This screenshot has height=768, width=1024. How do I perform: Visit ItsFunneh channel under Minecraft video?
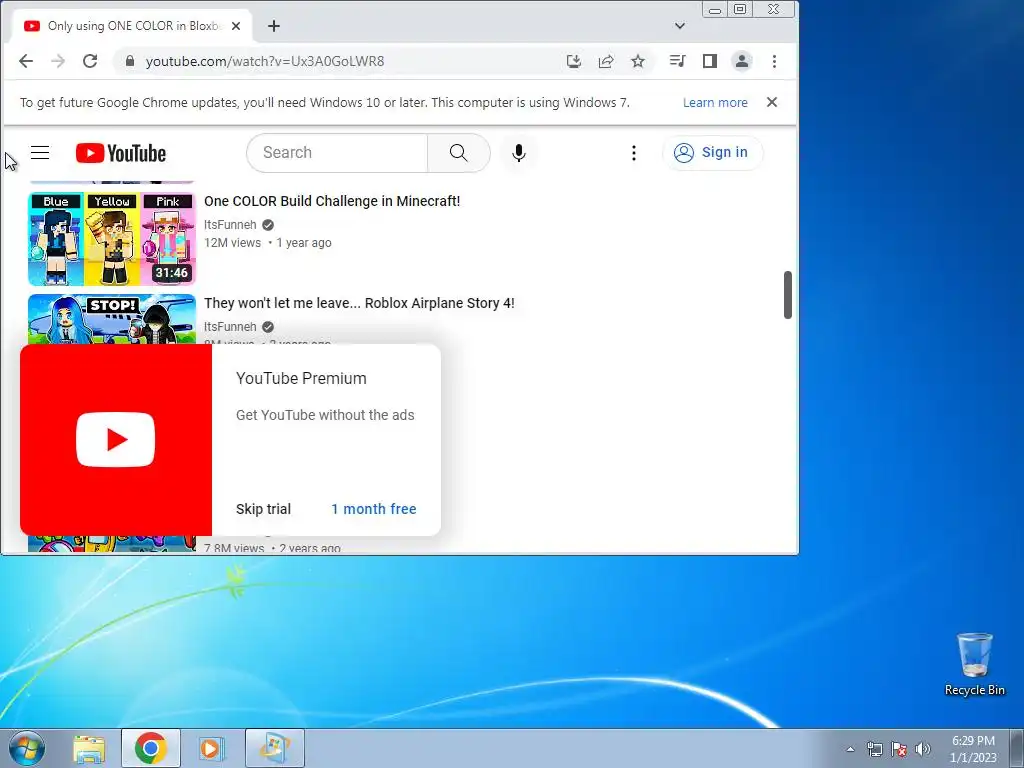tap(230, 225)
